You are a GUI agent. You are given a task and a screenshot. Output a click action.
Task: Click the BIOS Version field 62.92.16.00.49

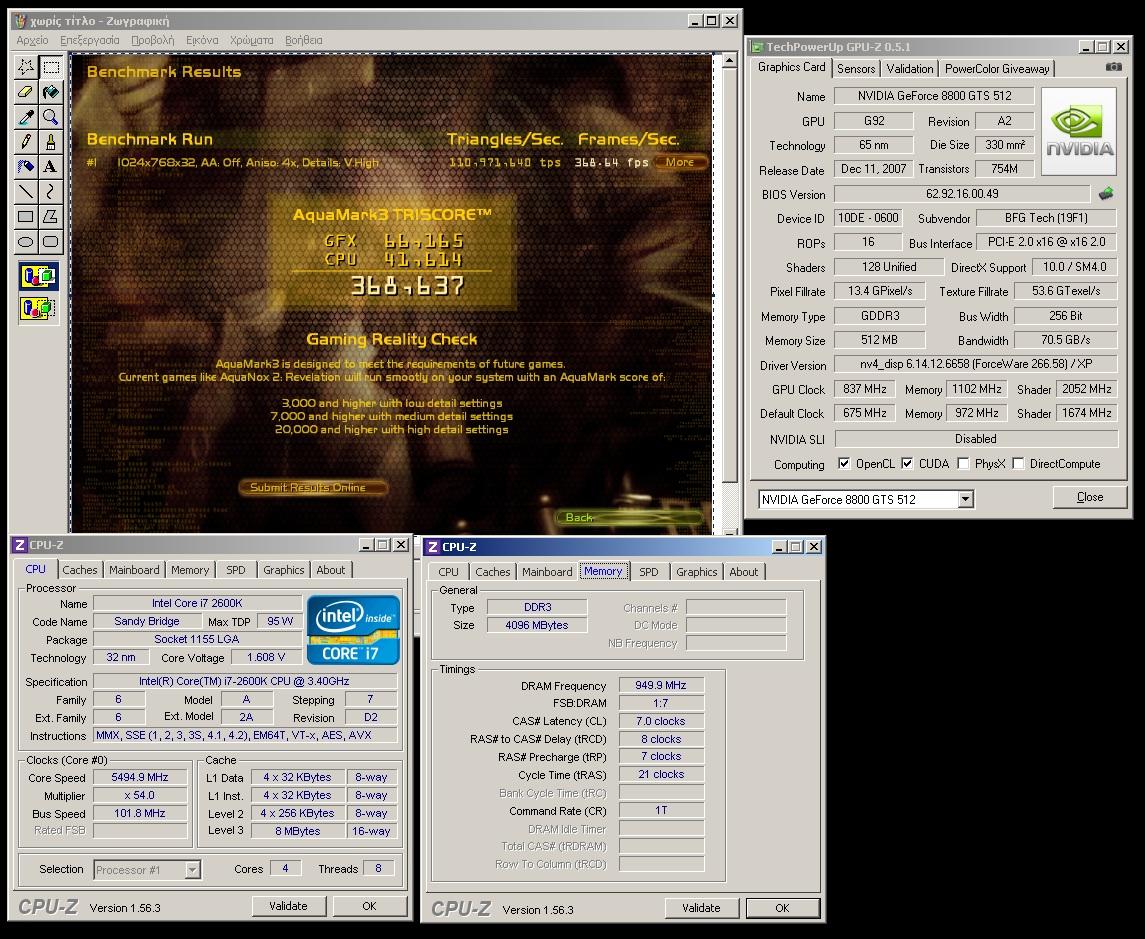962,193
